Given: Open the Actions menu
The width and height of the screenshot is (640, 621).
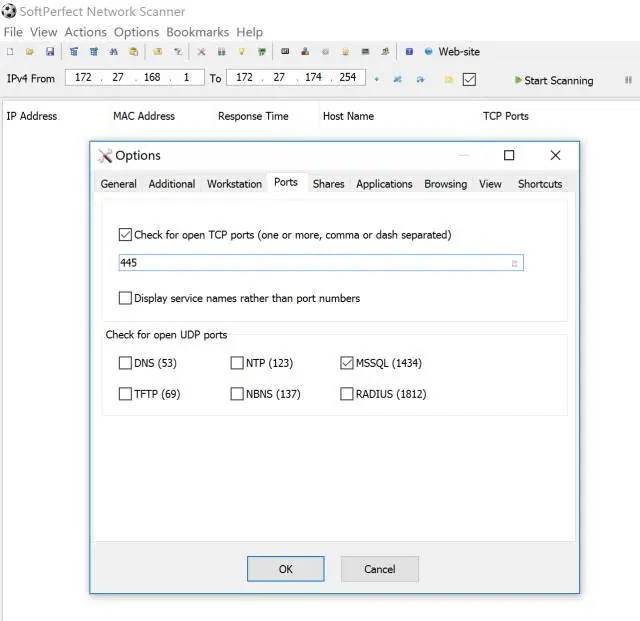Looking at the screenshot, I should coord(85,32).
